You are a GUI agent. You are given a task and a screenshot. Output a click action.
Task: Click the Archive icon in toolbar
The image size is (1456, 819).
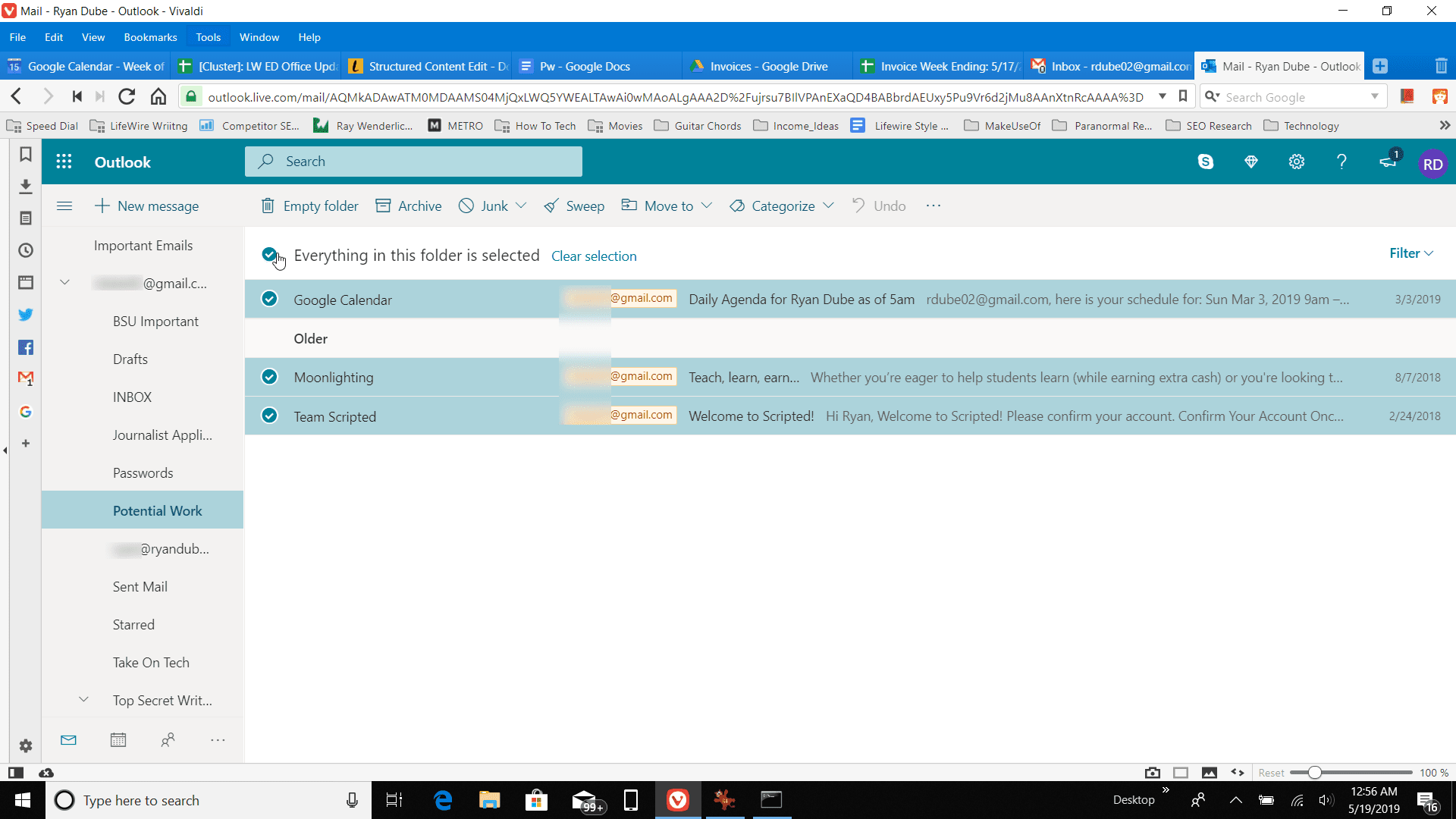[x=383, y=206]
